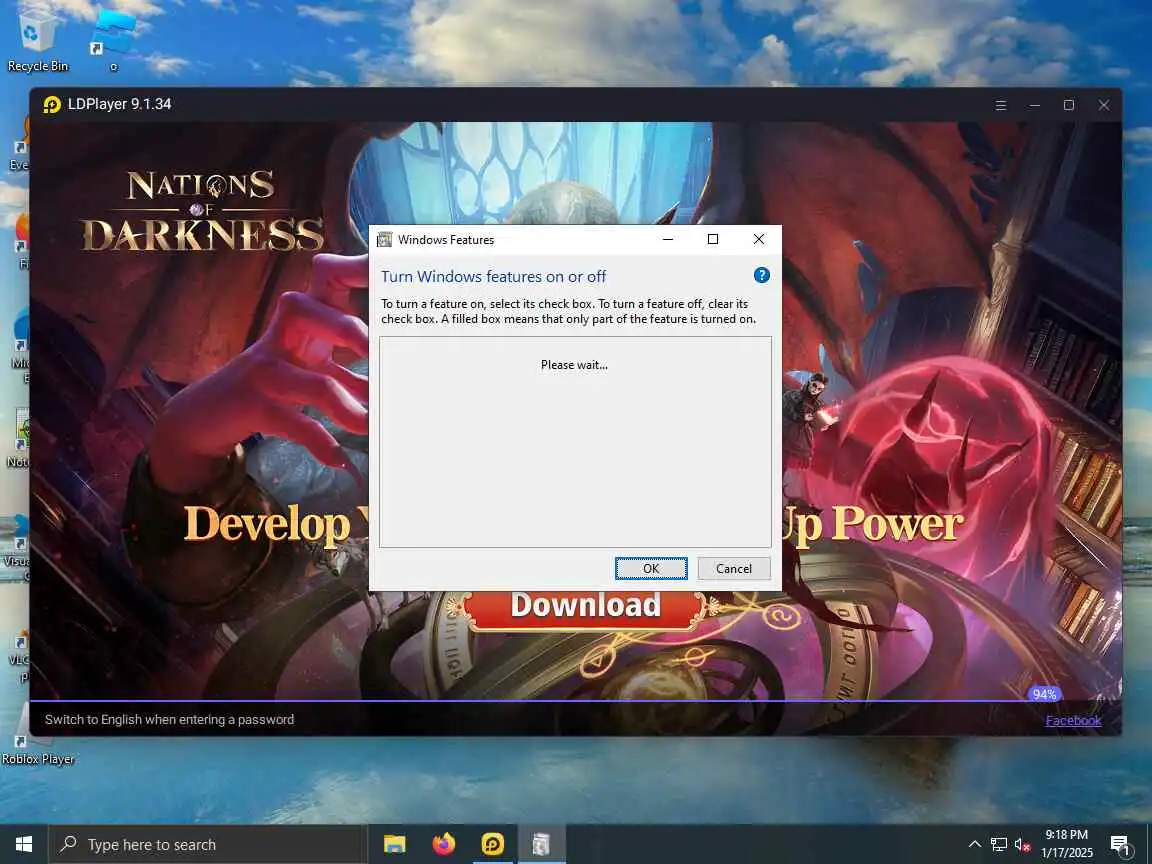Click OK in the Windows Features dialog

(x=651, y=568)
